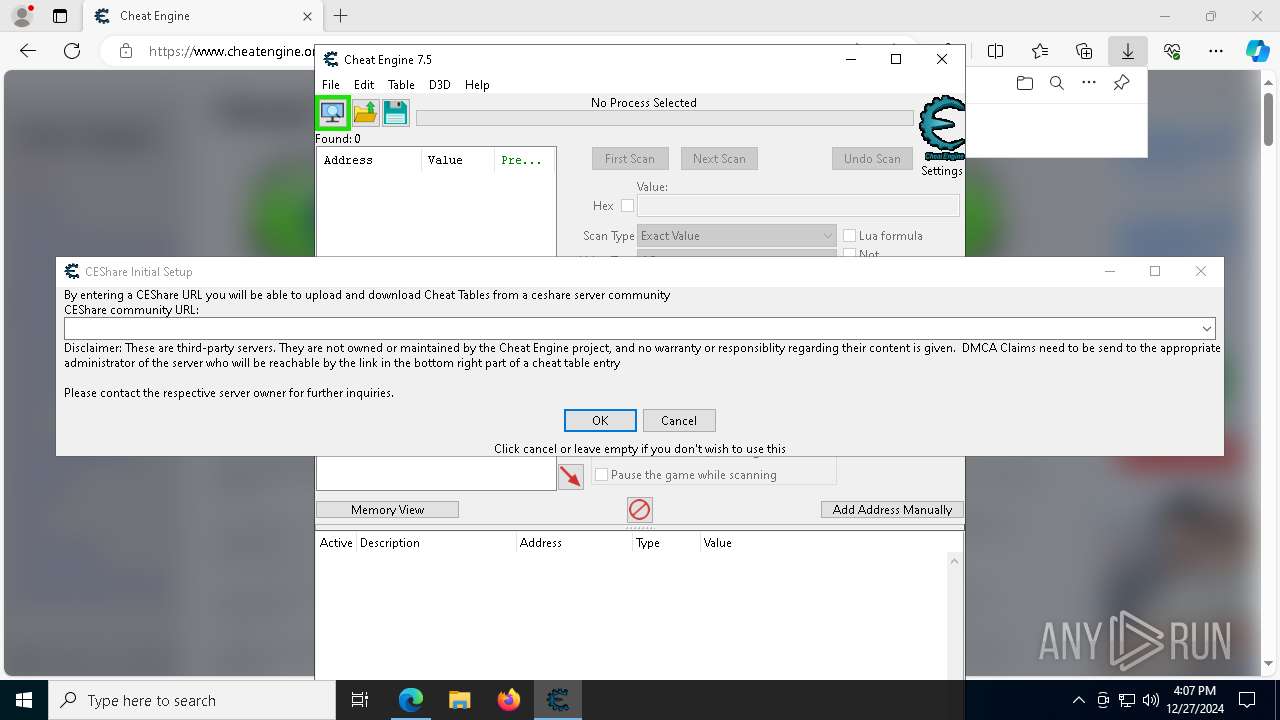Viewport: 1280px width, 720px height.
Task: Open the Edge settings and more menu
Action: click(1216, 51)
